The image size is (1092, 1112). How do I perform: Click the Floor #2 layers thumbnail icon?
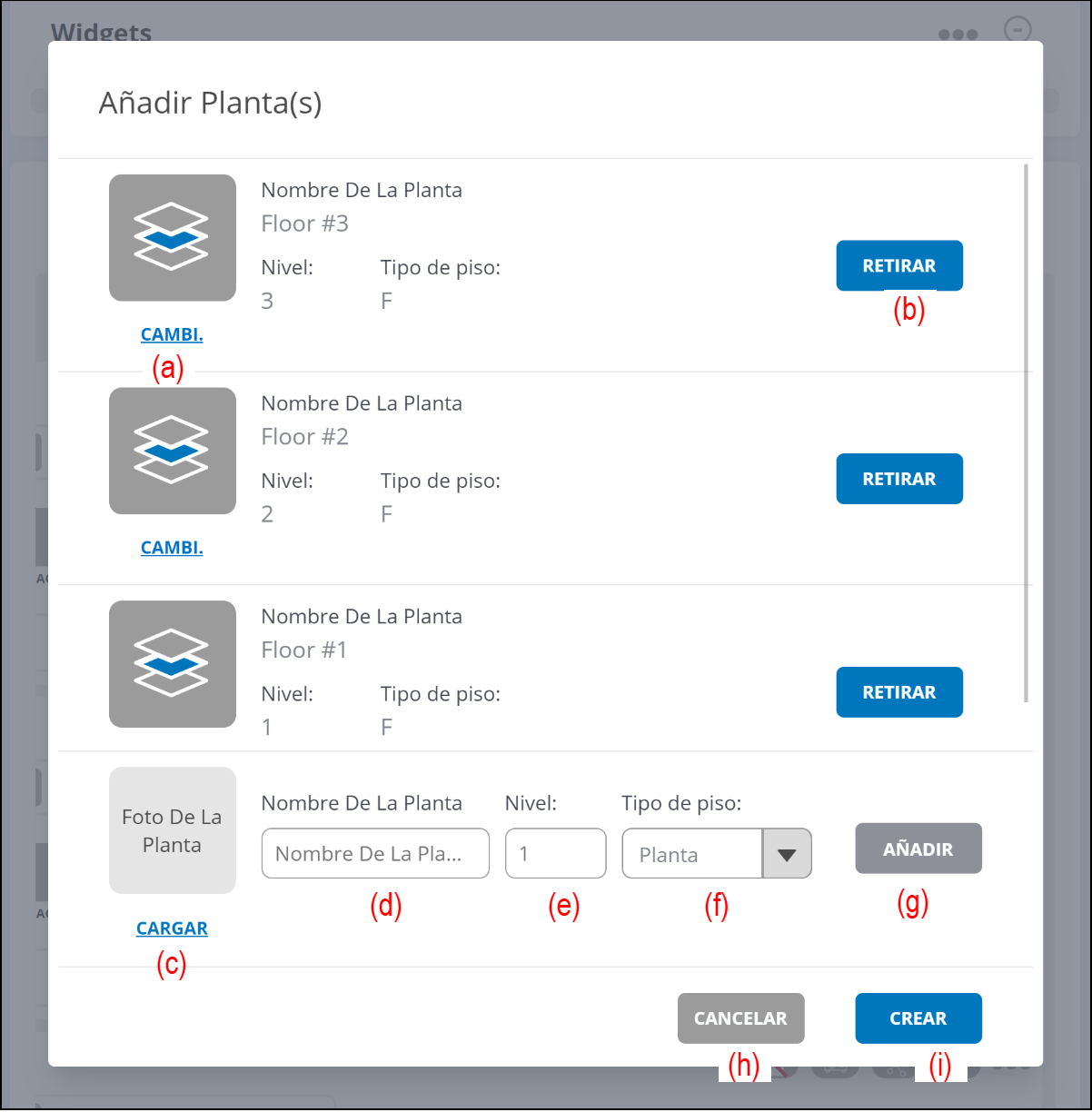coord(172,452)
